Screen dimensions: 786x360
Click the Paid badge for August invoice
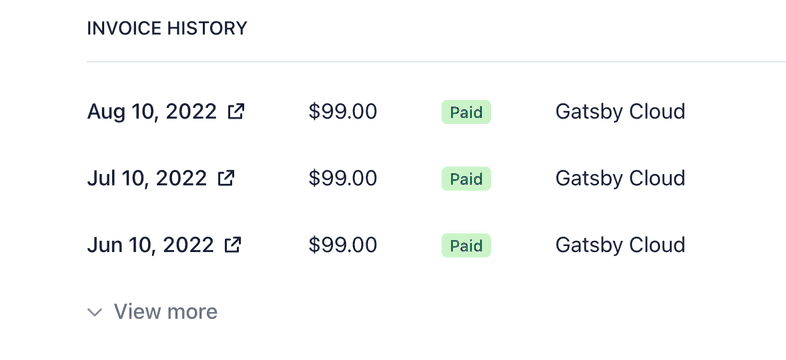pyautogui.click(x=466, y=112)
